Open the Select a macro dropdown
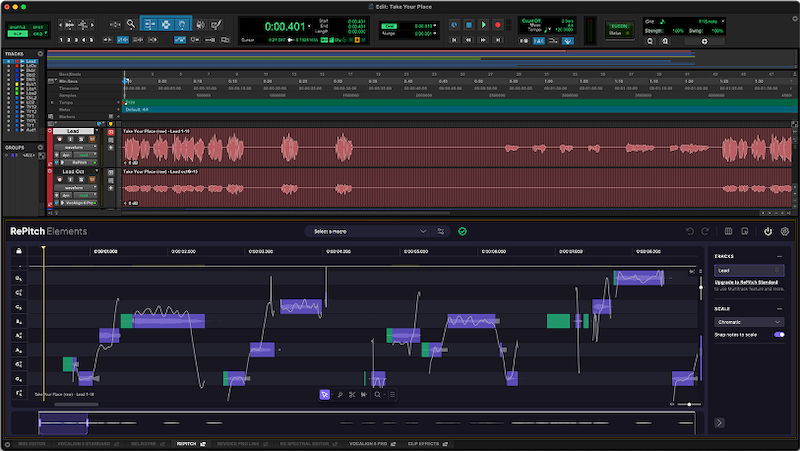Viewport: 800px width, 451px height. pos(368,231)
